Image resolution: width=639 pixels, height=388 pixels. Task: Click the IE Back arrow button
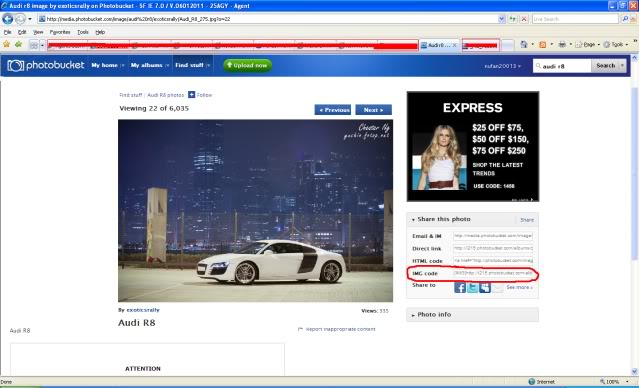tap(8, 19)
